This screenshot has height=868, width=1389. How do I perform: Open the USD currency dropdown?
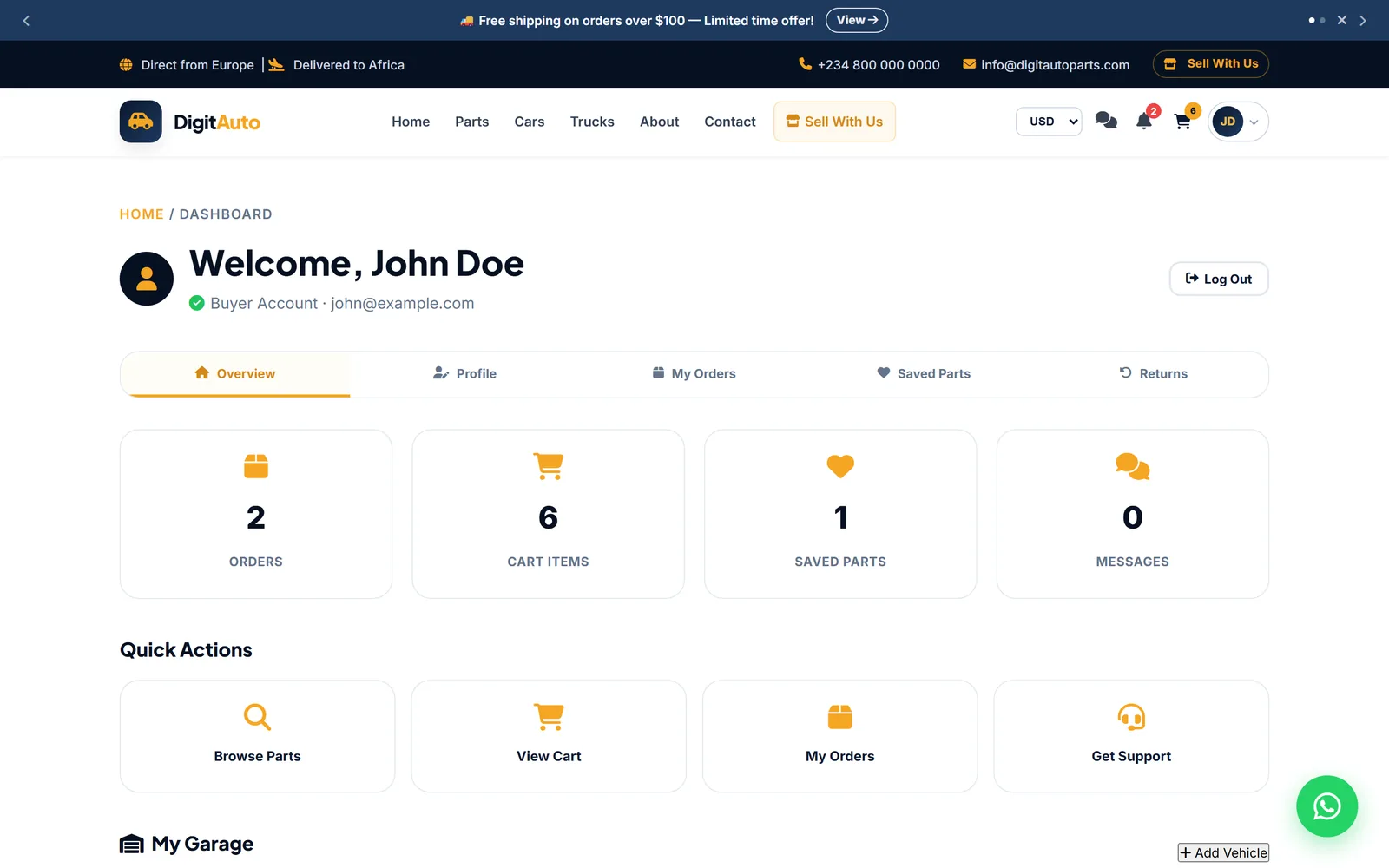[x=1049, y=122]
